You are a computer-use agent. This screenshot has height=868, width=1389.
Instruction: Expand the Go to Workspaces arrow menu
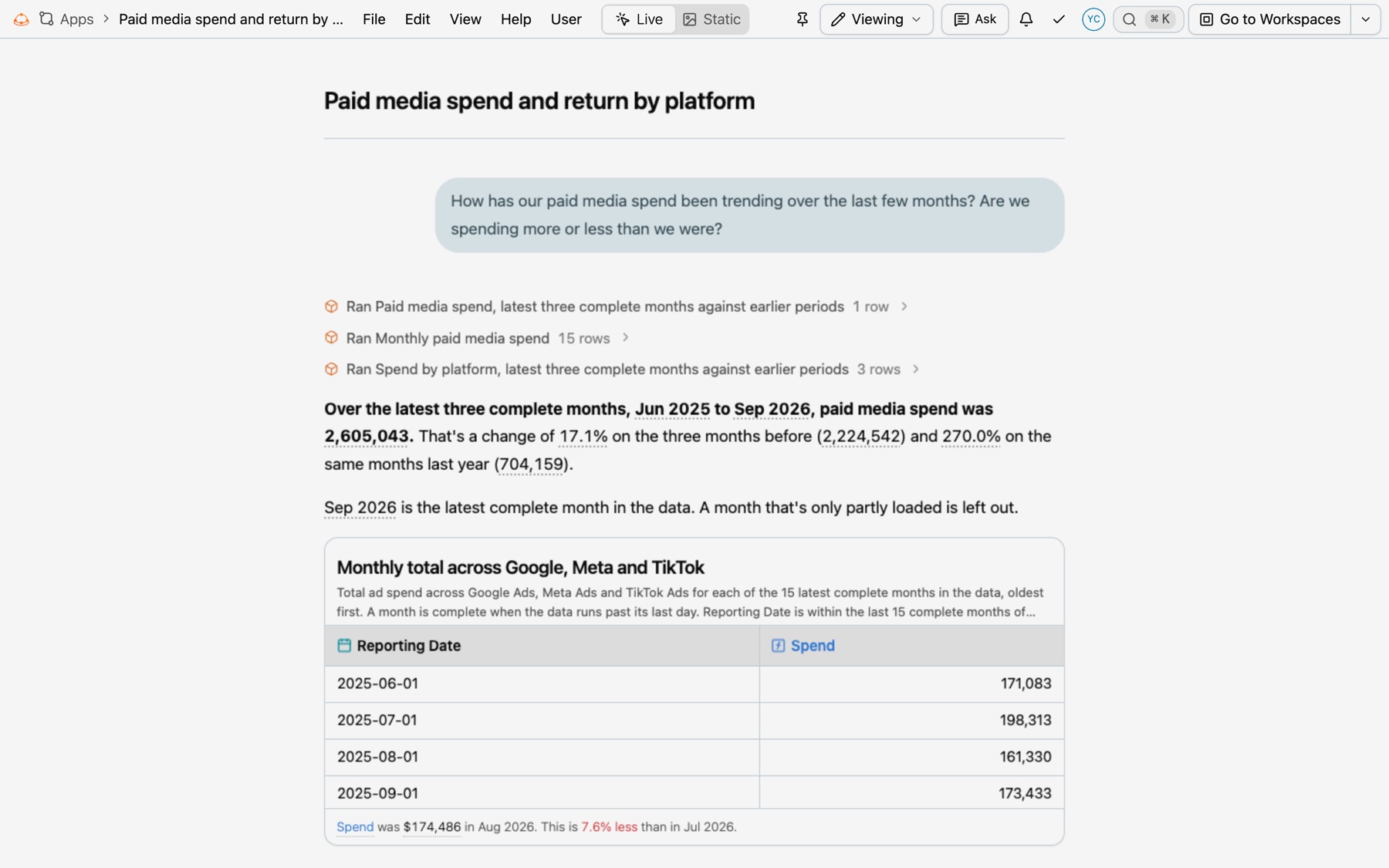tap(1366, 19)
